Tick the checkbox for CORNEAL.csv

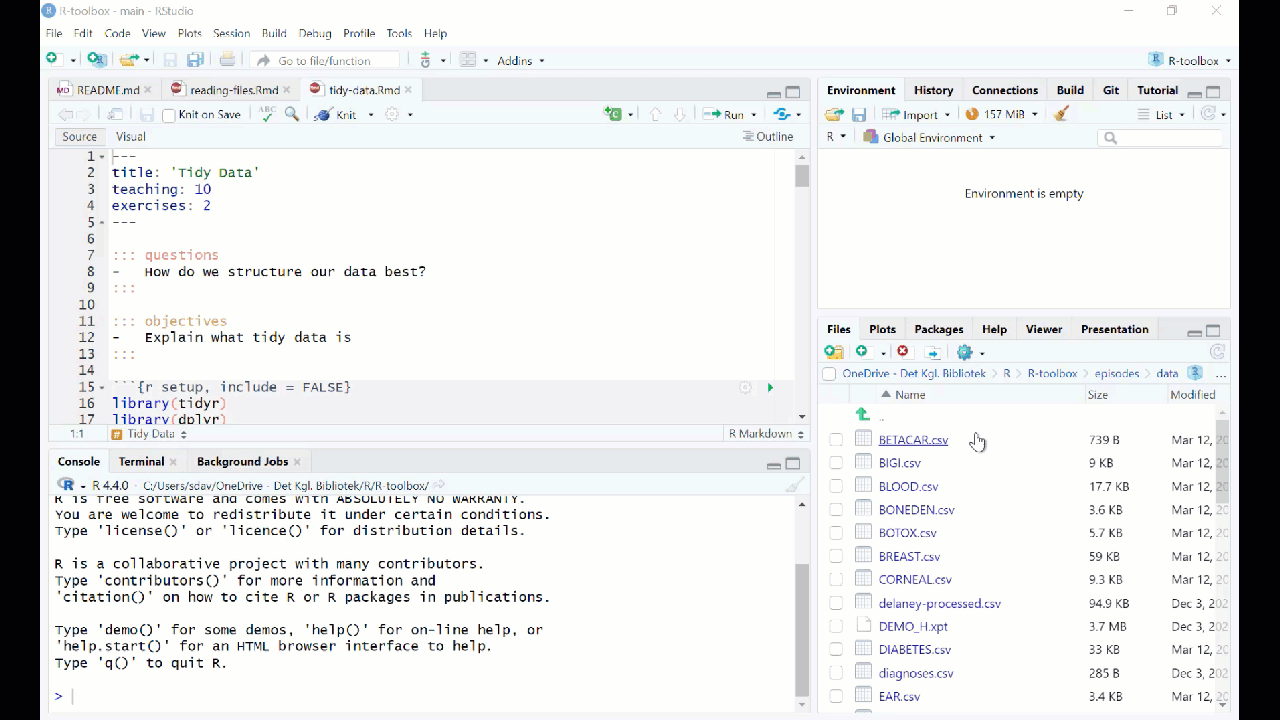click(836, 579)
